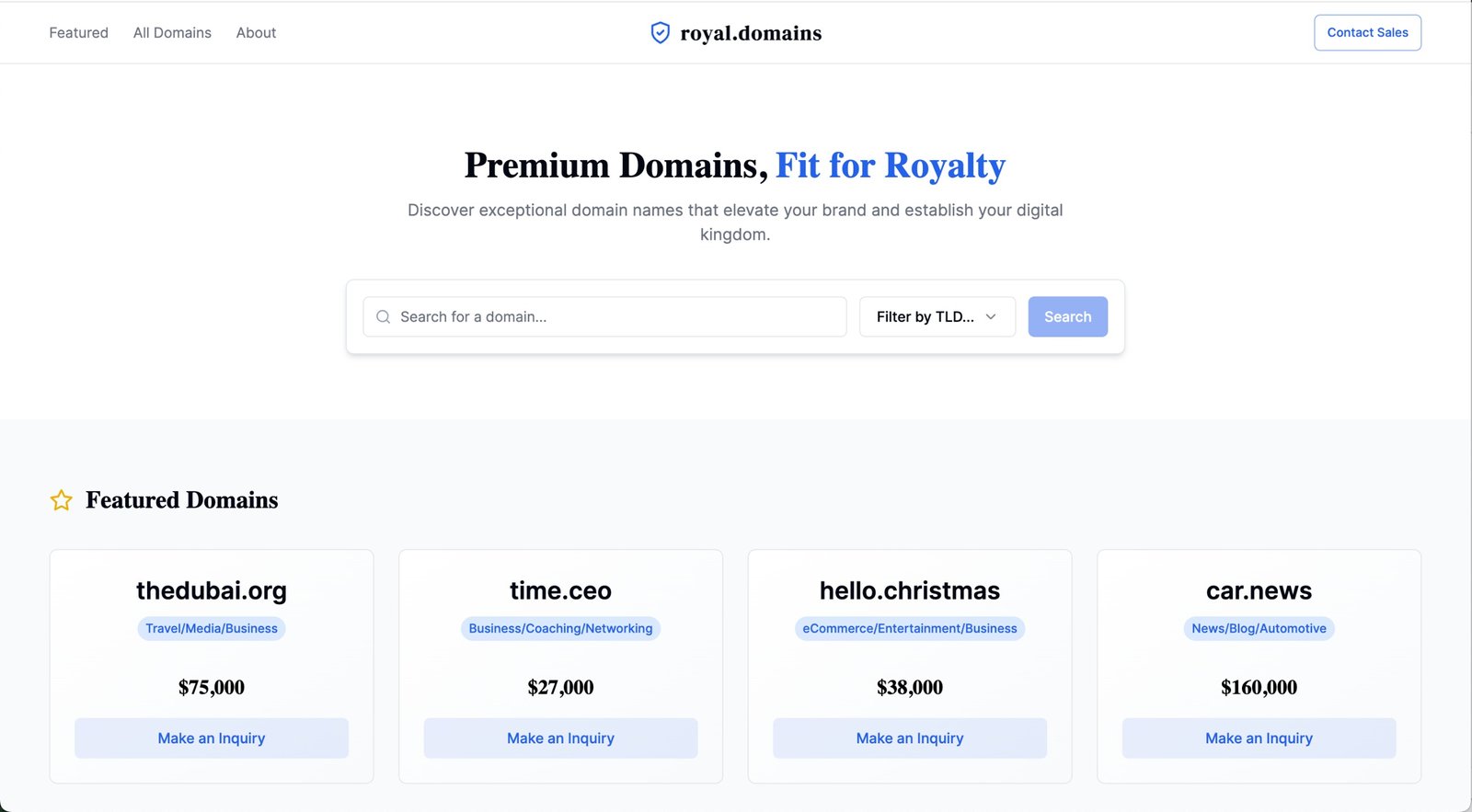Image resolution: width=1472 pixels, height=812 pixels.
Task: Open Featured in the navigation
Action: pyautogui.click(x=79, y=32)
